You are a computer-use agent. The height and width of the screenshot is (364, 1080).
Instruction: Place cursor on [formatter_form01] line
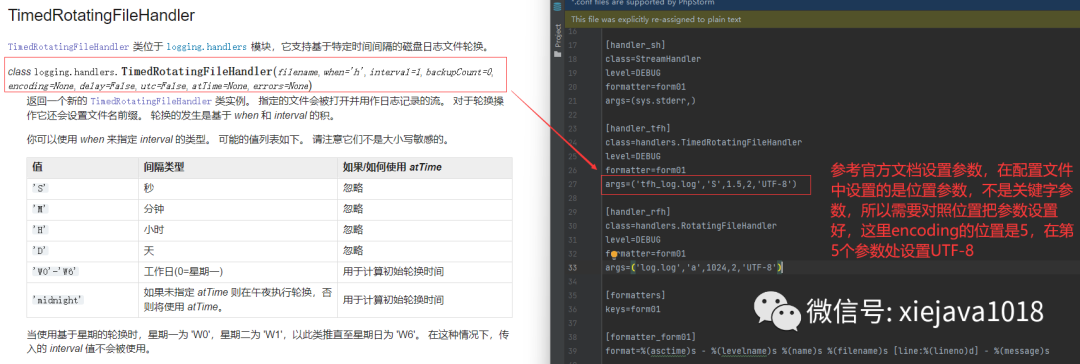tap(650, 336)
